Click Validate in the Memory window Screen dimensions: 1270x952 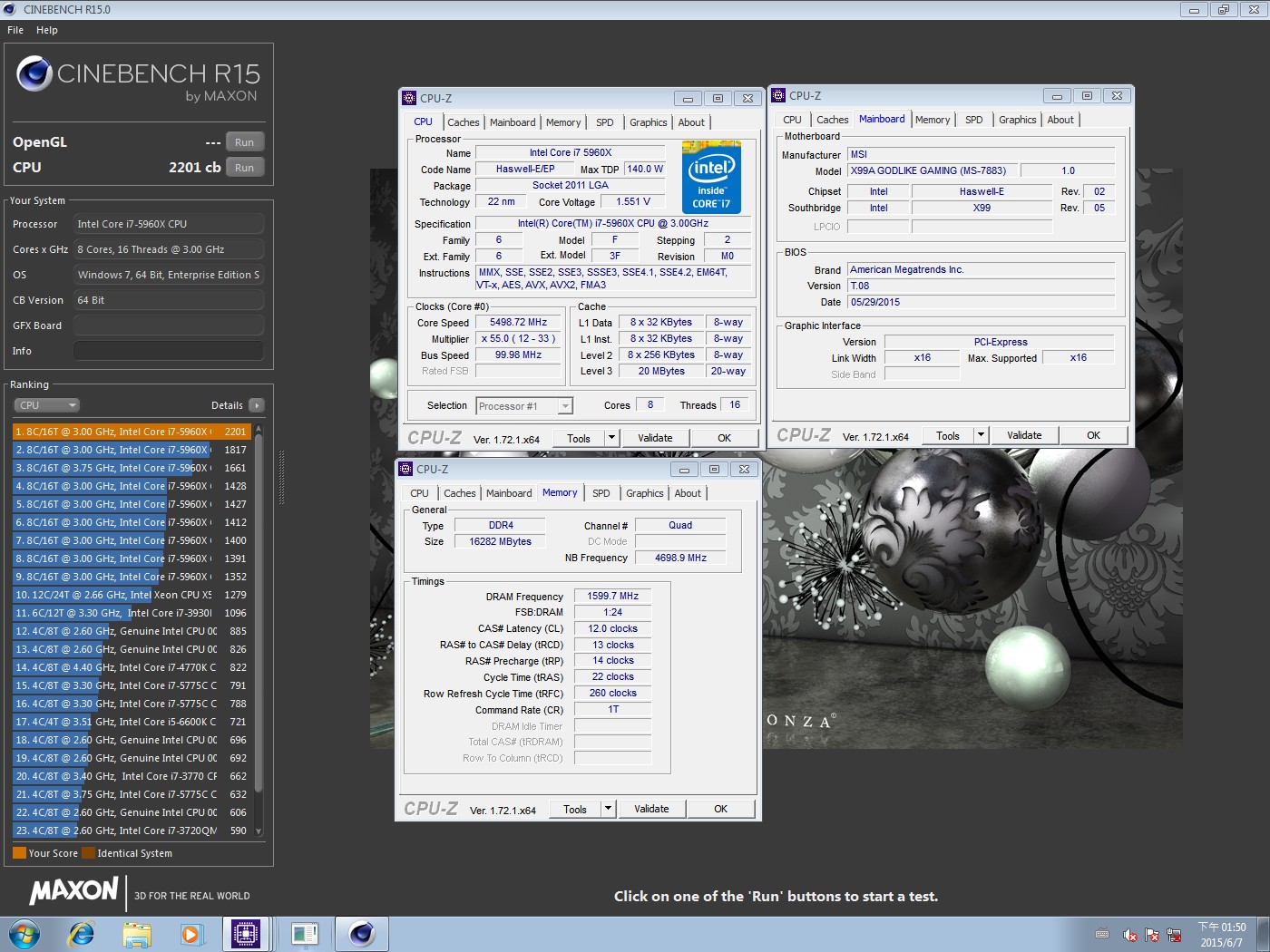click(651, 809)
